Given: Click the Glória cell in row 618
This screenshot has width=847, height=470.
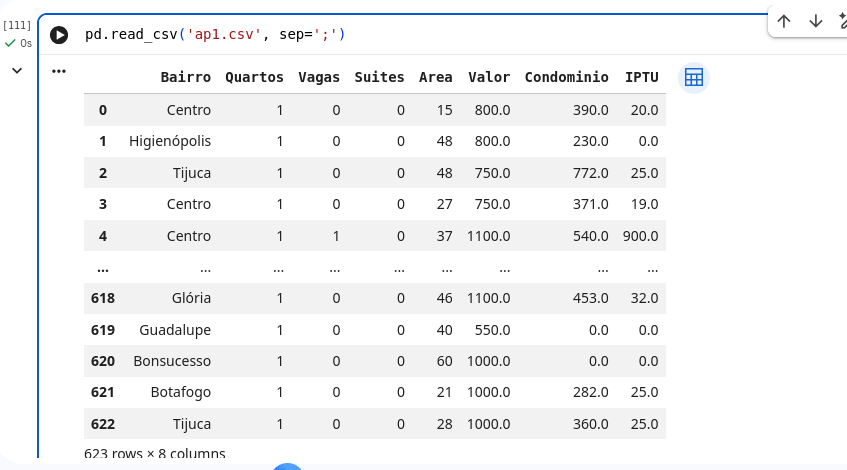Looking at the screenshot, I should pyautogui.click(x=191, y=298).
